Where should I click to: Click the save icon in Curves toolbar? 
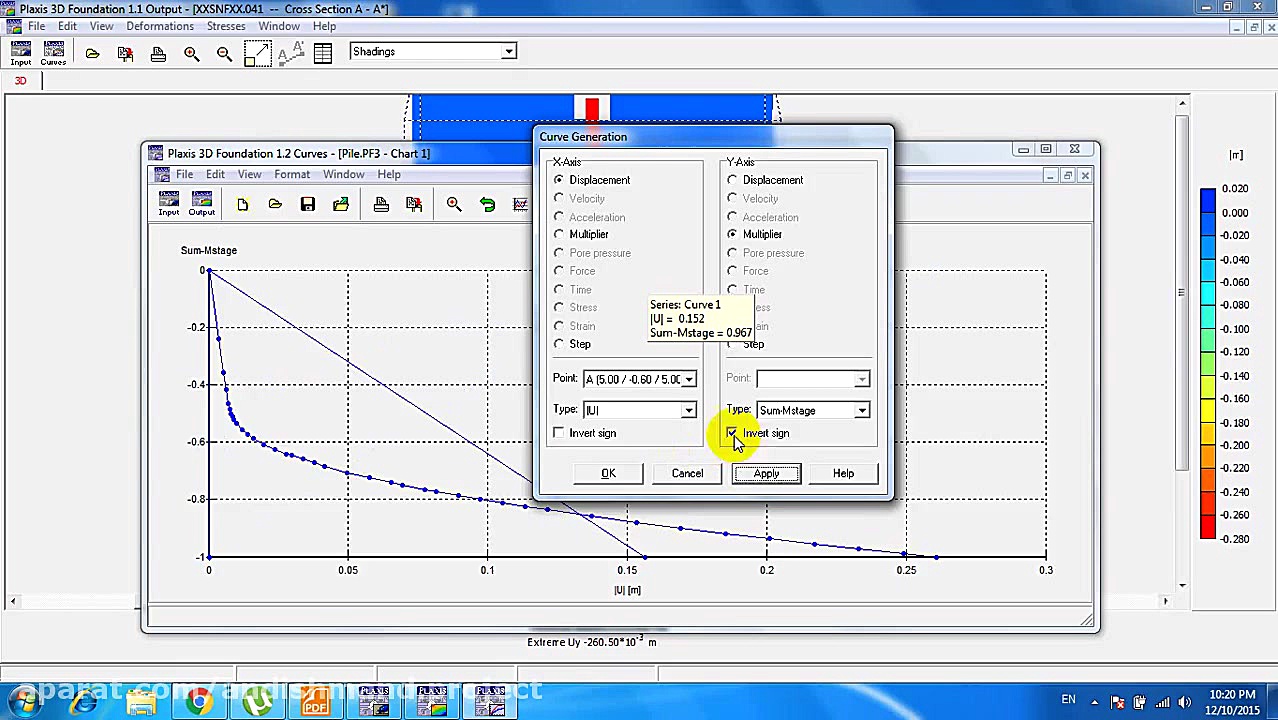[308, 204]
